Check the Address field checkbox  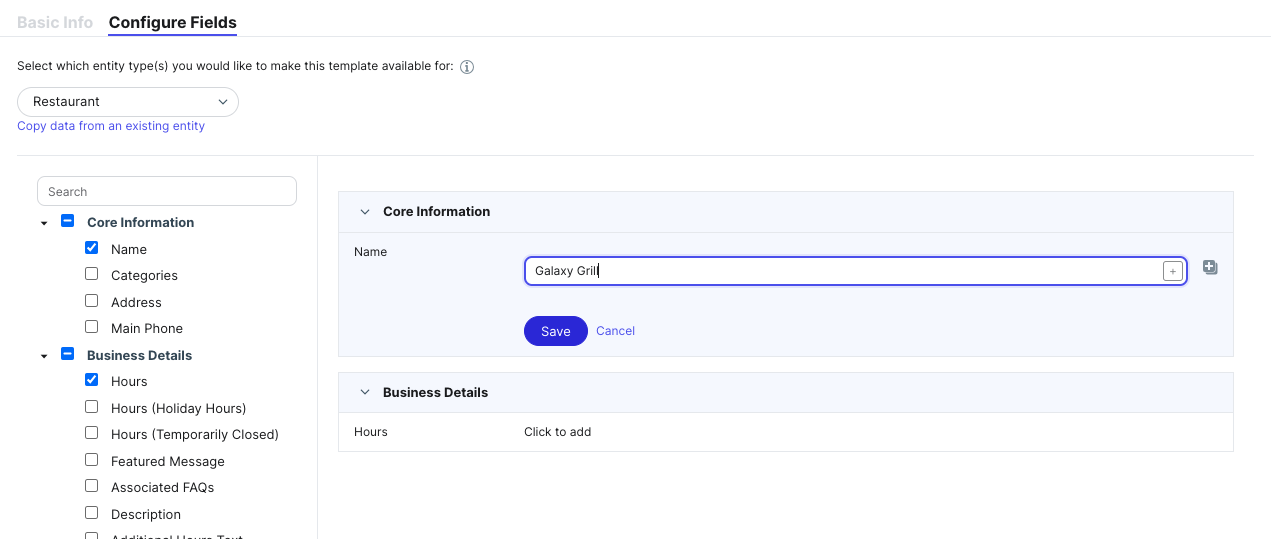coord(92,301)
